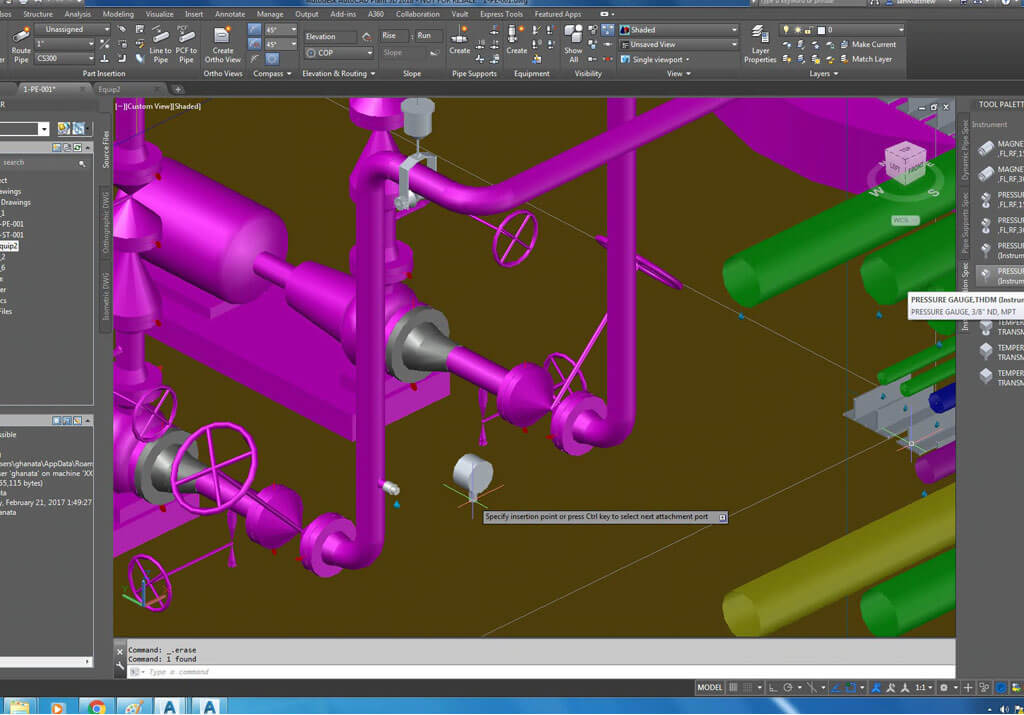Click the Run value field

click(x=428, y=36)
